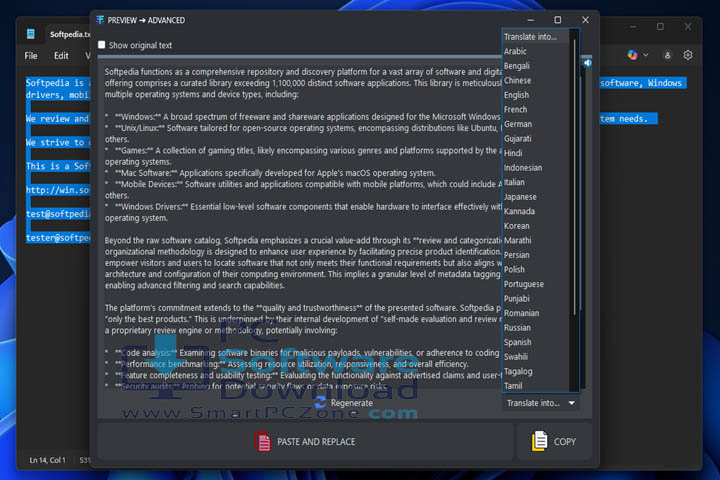Select Bengali from the language list

click(516, 66)
